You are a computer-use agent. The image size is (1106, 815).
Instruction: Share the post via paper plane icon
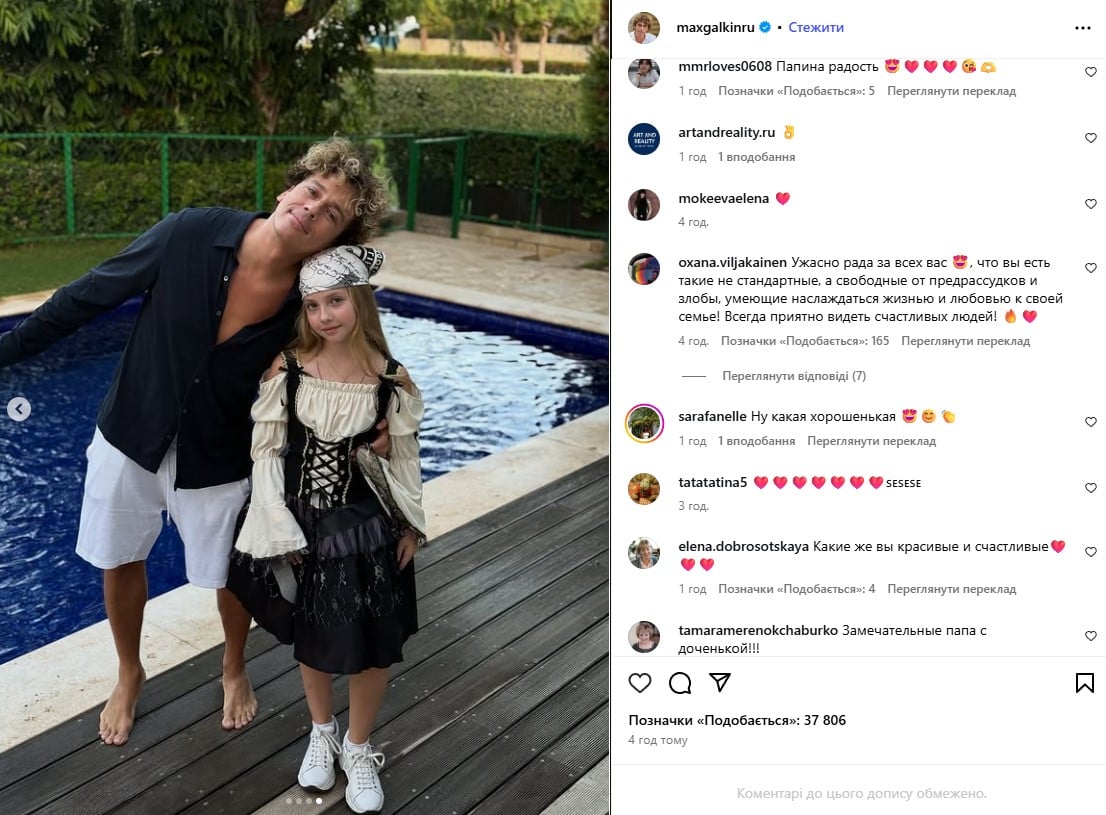pyautogui.click(x=719, y=682)
